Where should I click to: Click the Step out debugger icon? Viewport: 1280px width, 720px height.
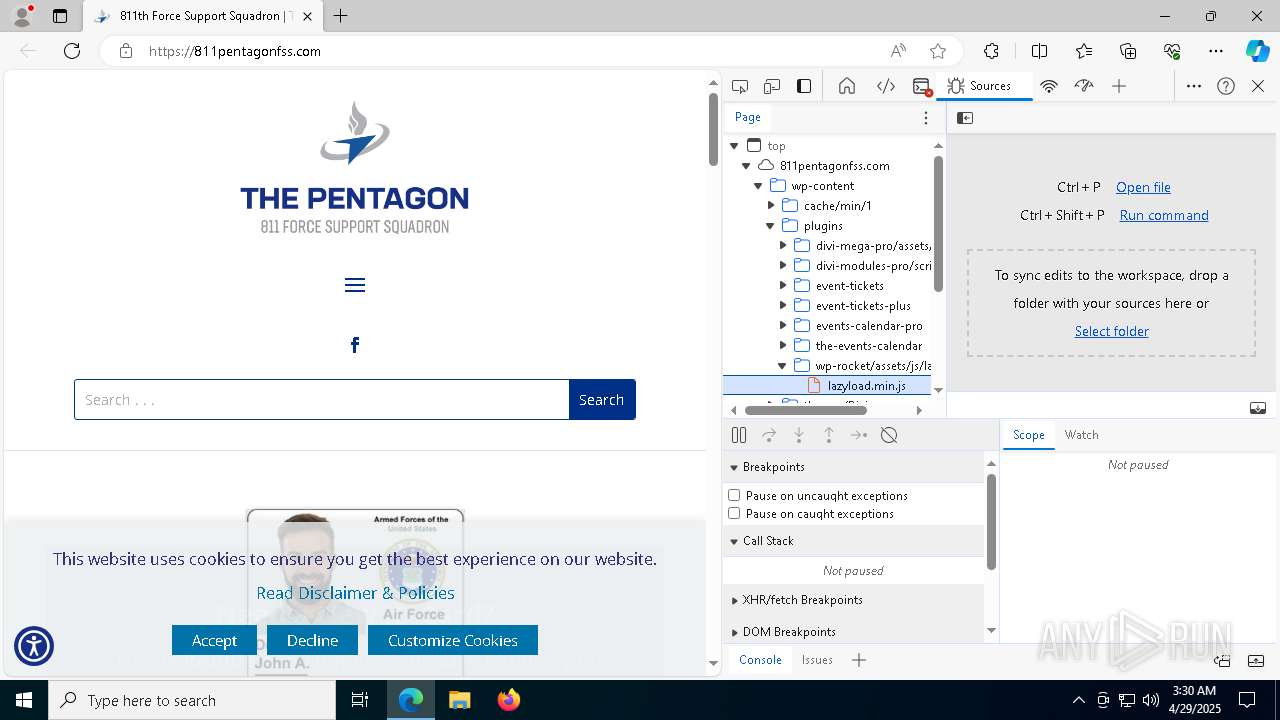pos(829,435)
